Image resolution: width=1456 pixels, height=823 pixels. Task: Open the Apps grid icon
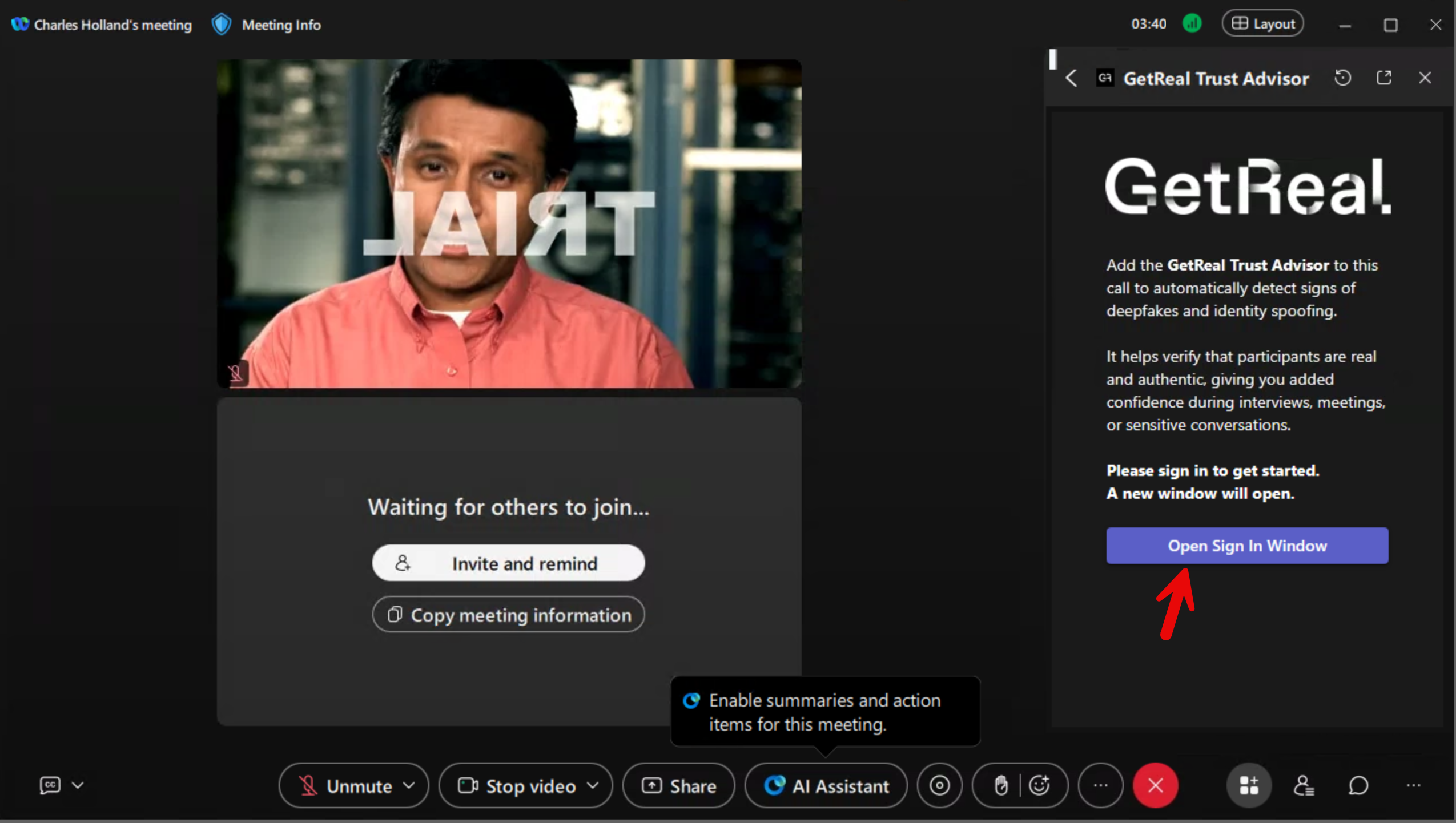[x=1248, y=786]
